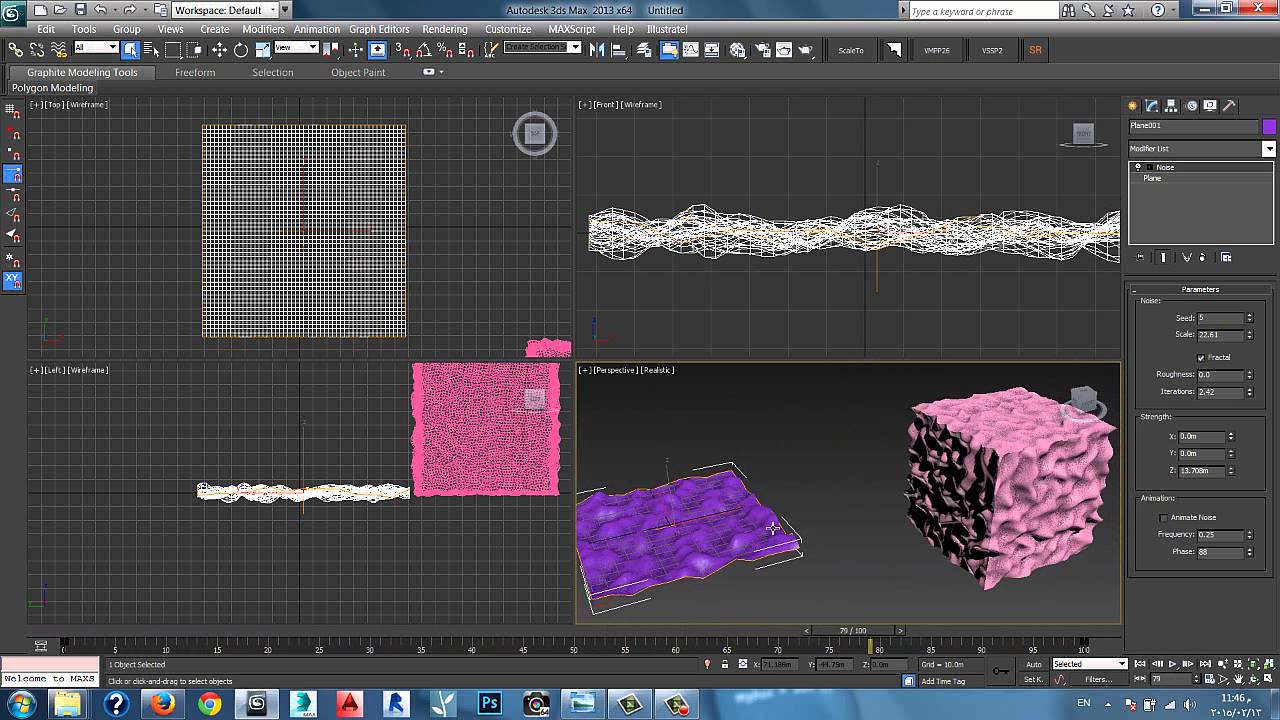Screen dimensions: 1280x720
Task: Open the Motion panel
Action: click(1191, 105)
